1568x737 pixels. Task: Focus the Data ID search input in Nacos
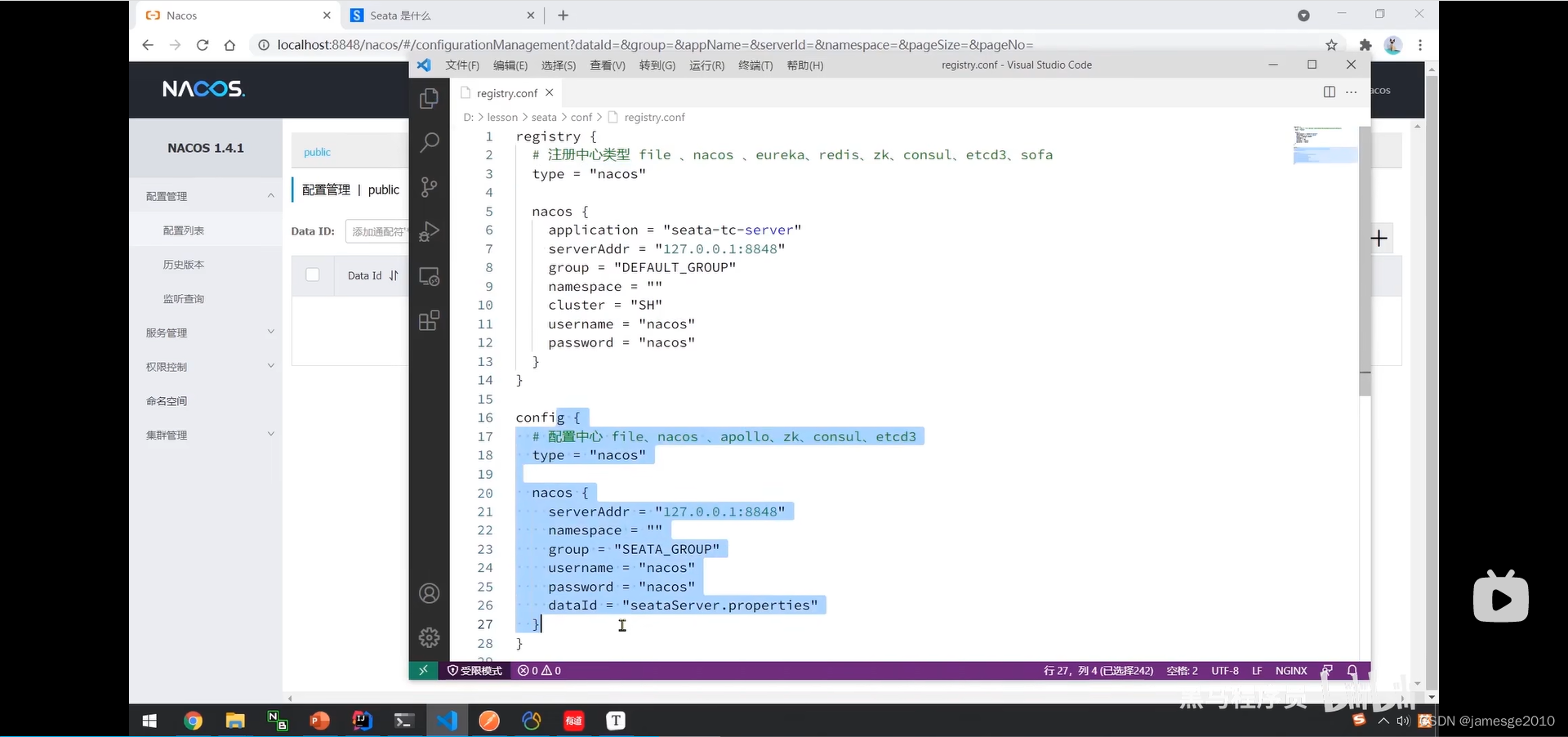(376, 231)
